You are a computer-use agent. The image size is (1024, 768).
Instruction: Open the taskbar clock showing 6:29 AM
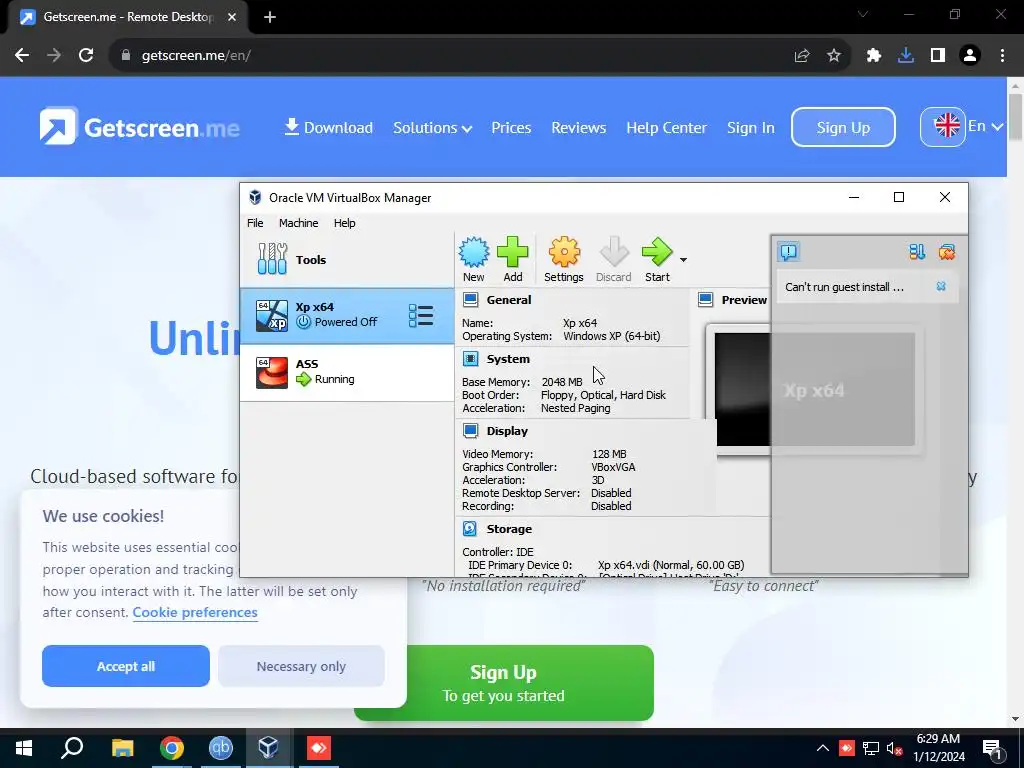(938, 748)
